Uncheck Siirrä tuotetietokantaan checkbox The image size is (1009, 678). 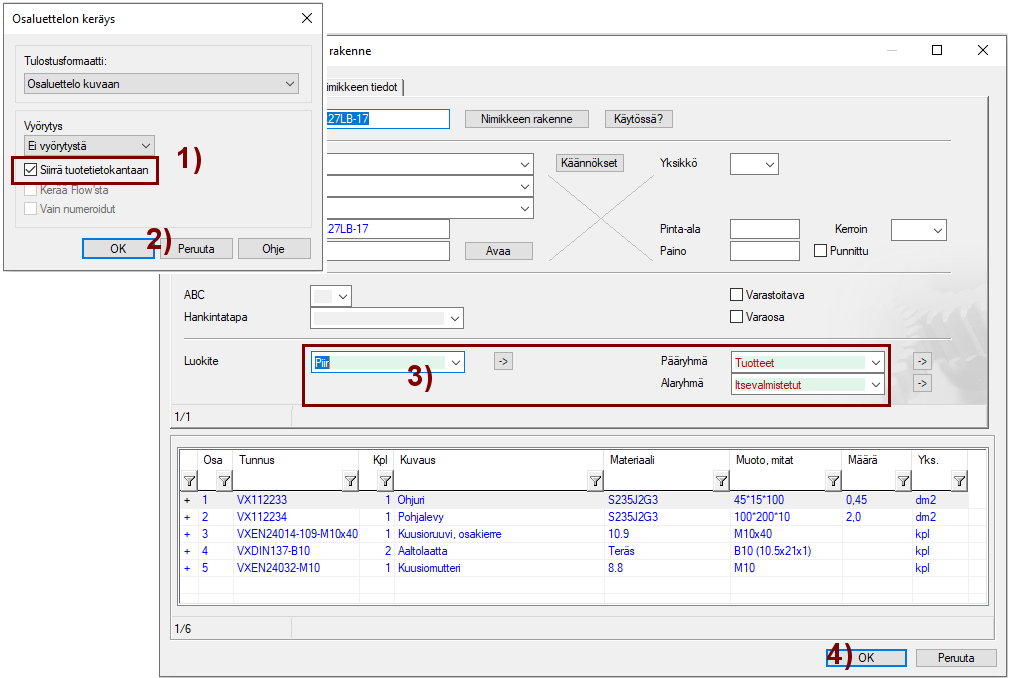coord(32,170)
